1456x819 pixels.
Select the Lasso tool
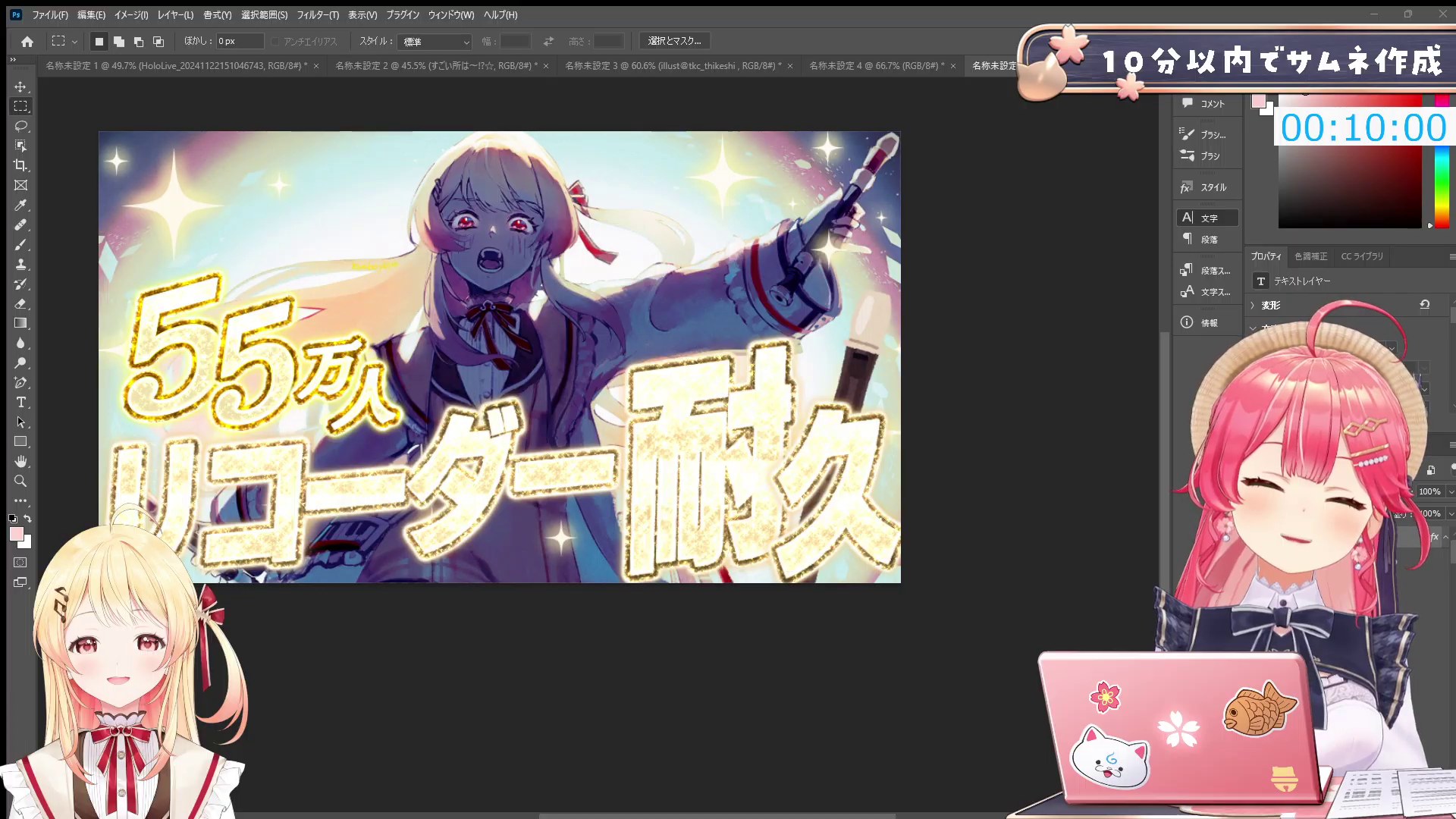(20, 126)
